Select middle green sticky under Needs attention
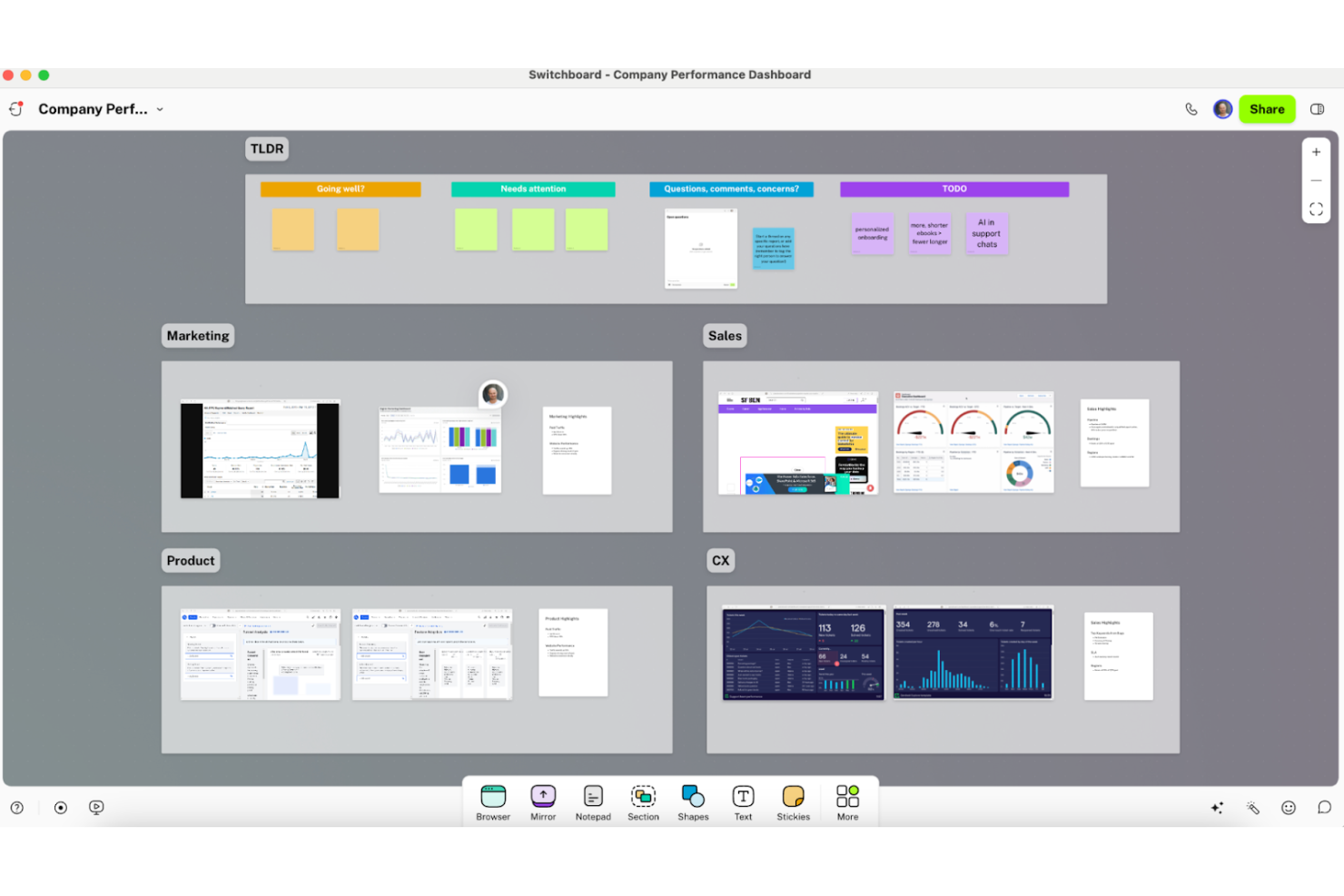The image size is (1344, 896). click(533, 230)
